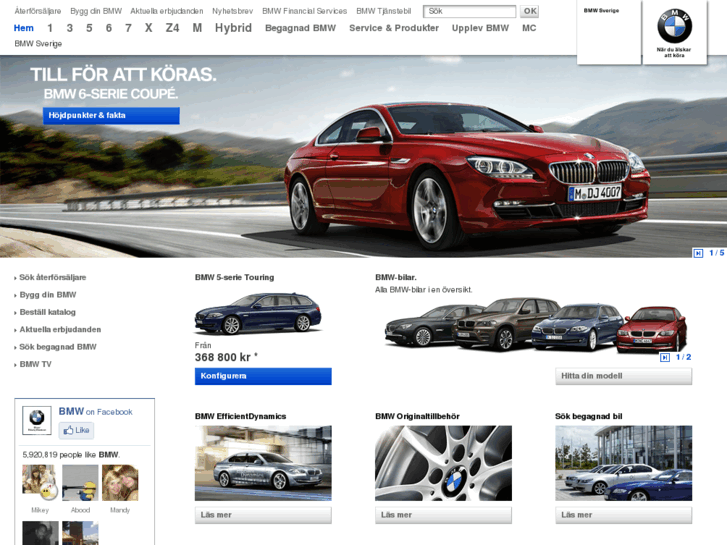The height and width of the screenshot is (545, 727).
Task: Open the 5 series menu item
Action: 89,28
